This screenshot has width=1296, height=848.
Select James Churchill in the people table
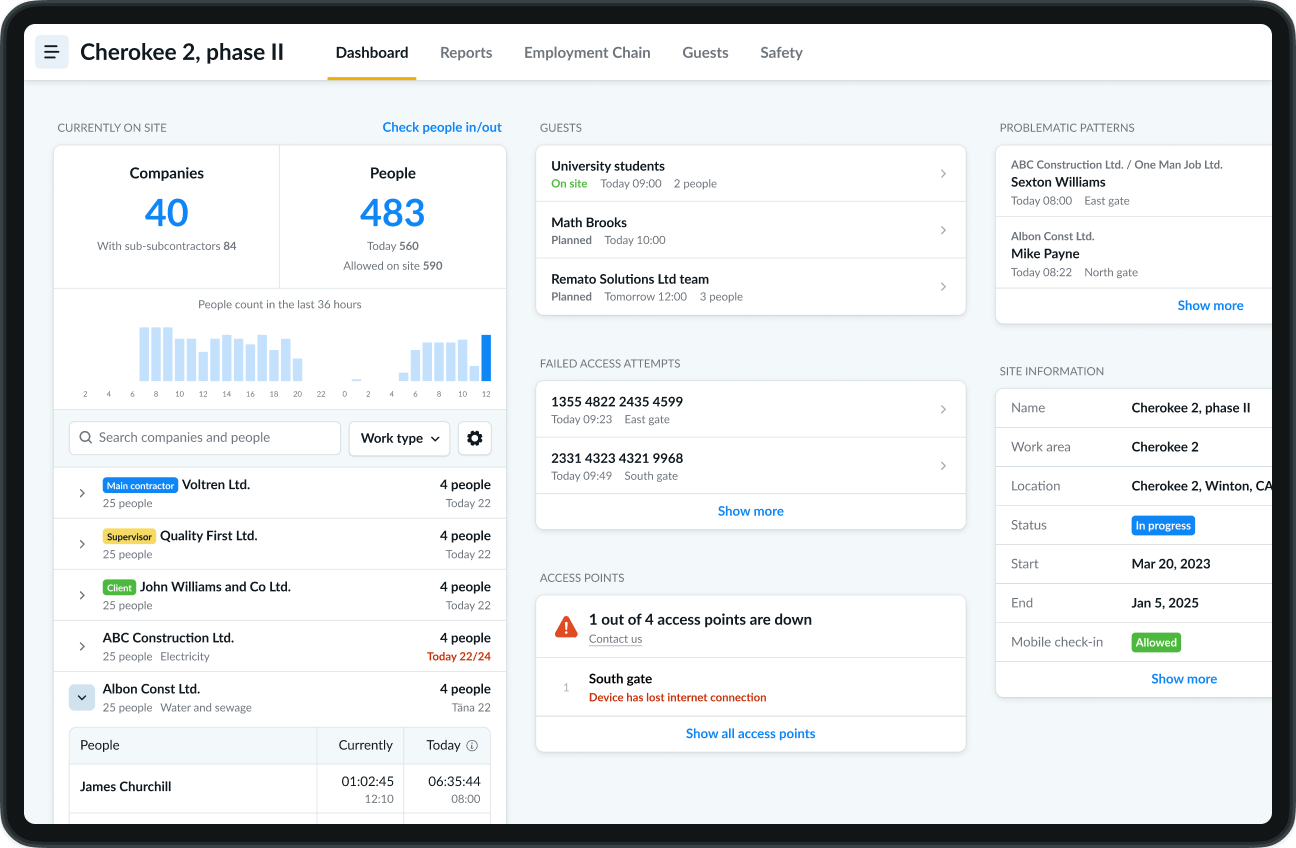click(x=126, y=787)
